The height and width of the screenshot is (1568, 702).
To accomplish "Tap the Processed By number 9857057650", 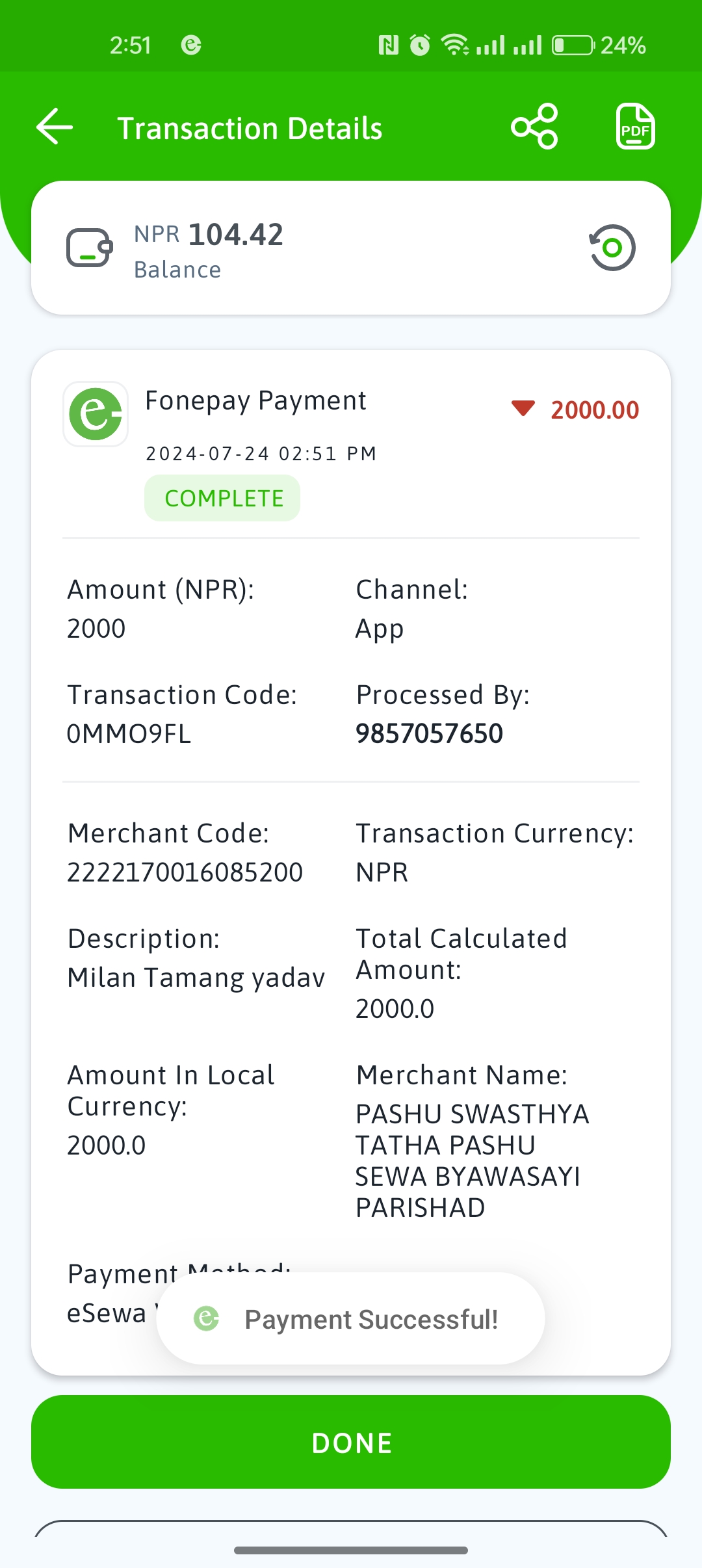I will [429, 733].
